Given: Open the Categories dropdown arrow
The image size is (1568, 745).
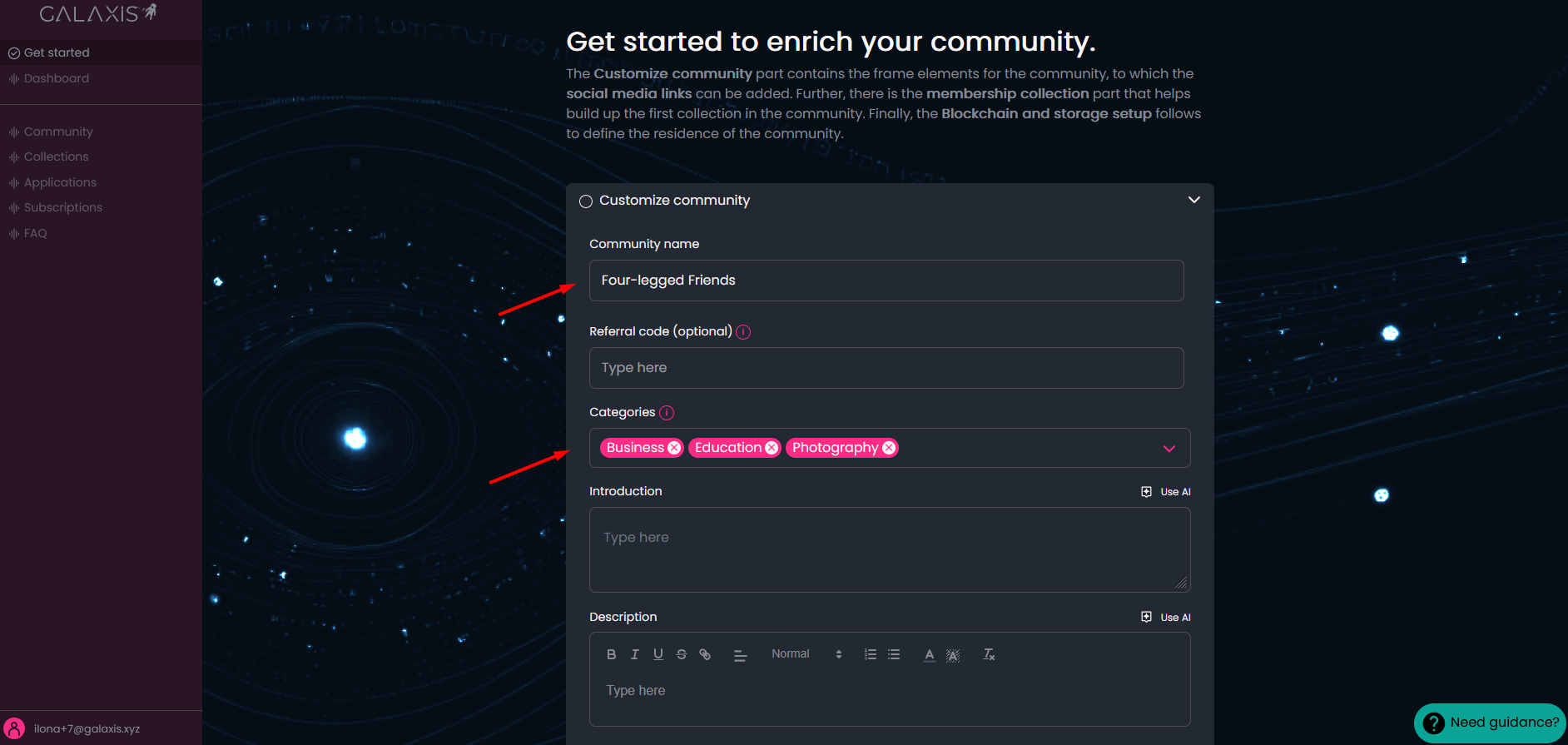Looking at the screenshot, I should click(x=1169, y=449).
